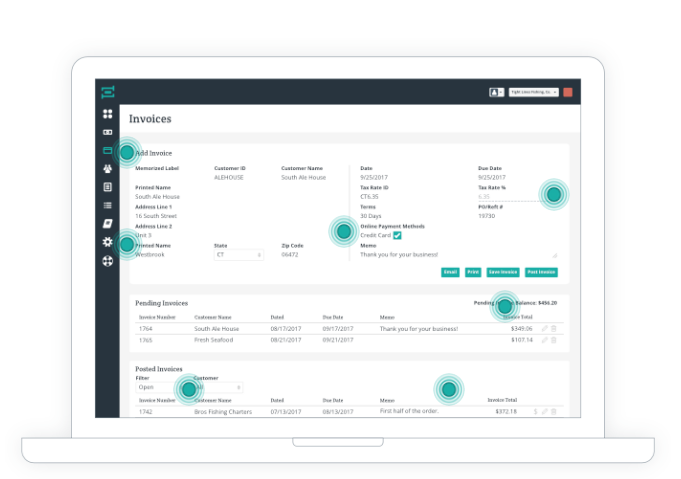Click the invoices card icon in sidebar
Image resolution: width=681 pixels, height=479 pixels.
click(x=107, y=151)
